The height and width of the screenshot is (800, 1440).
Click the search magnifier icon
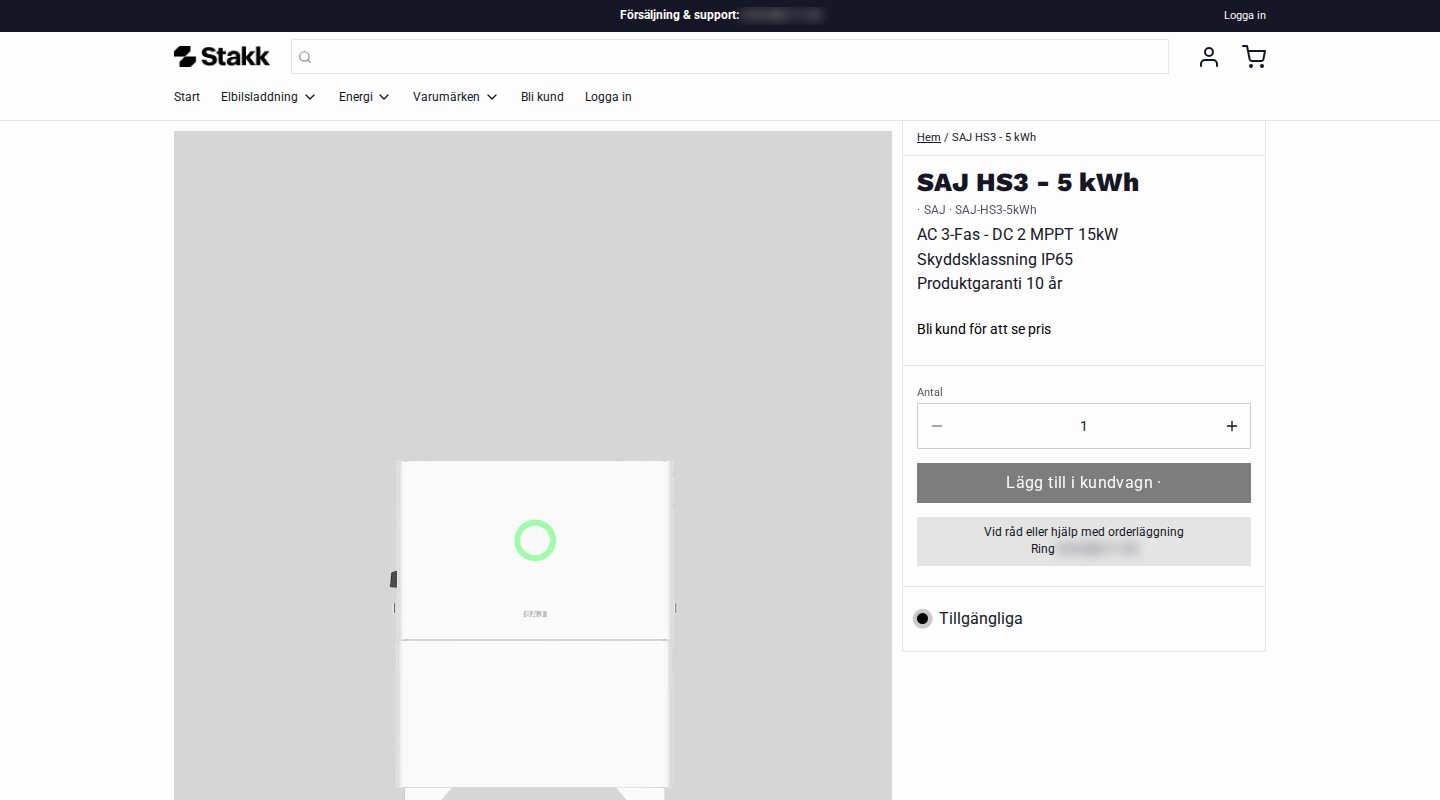click(306, 57)
